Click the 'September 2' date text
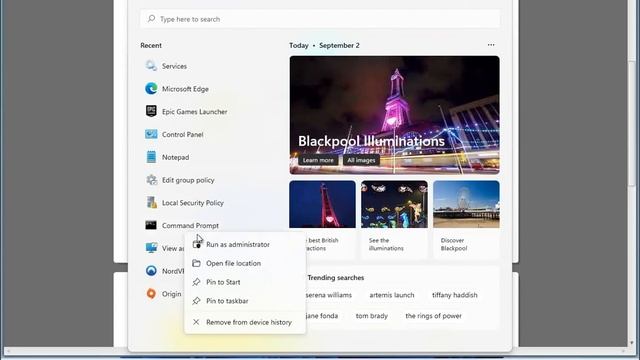The width and height of the screenshot is (640, 360). [339, 45]
